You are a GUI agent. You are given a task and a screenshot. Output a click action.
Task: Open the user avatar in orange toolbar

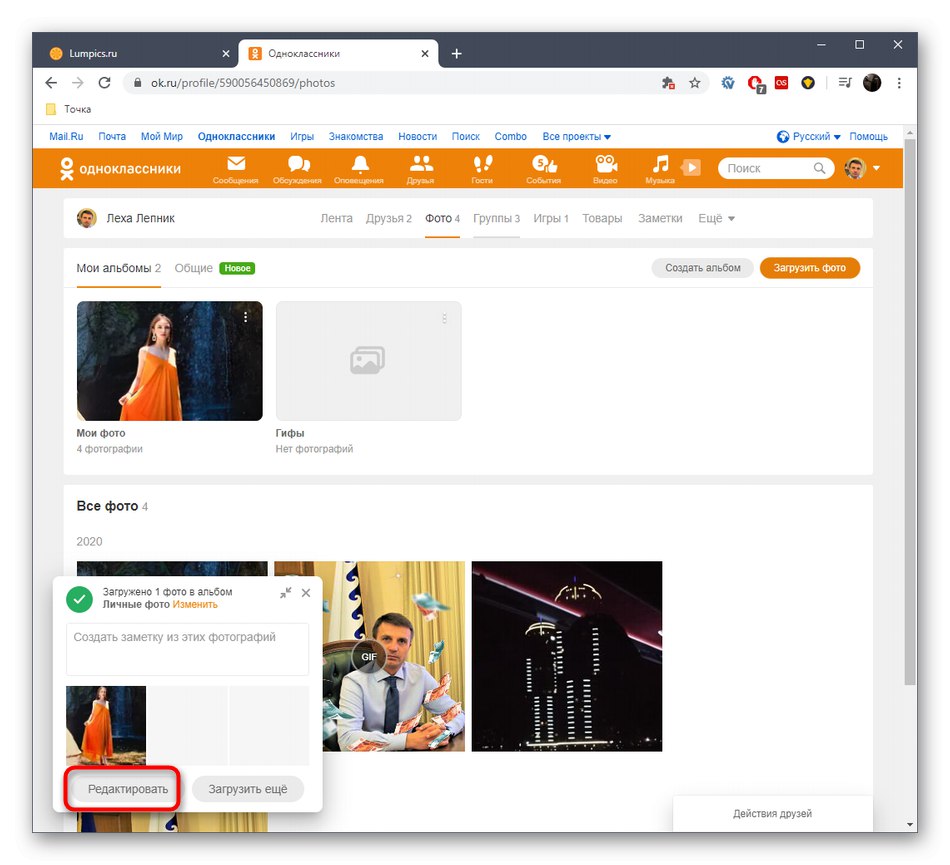(855, 168)
